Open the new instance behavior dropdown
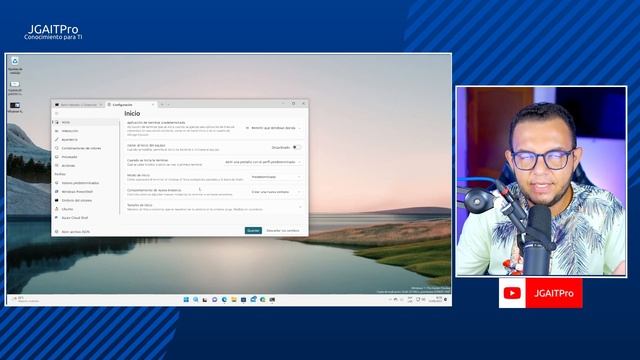 [x=276, y=192]
